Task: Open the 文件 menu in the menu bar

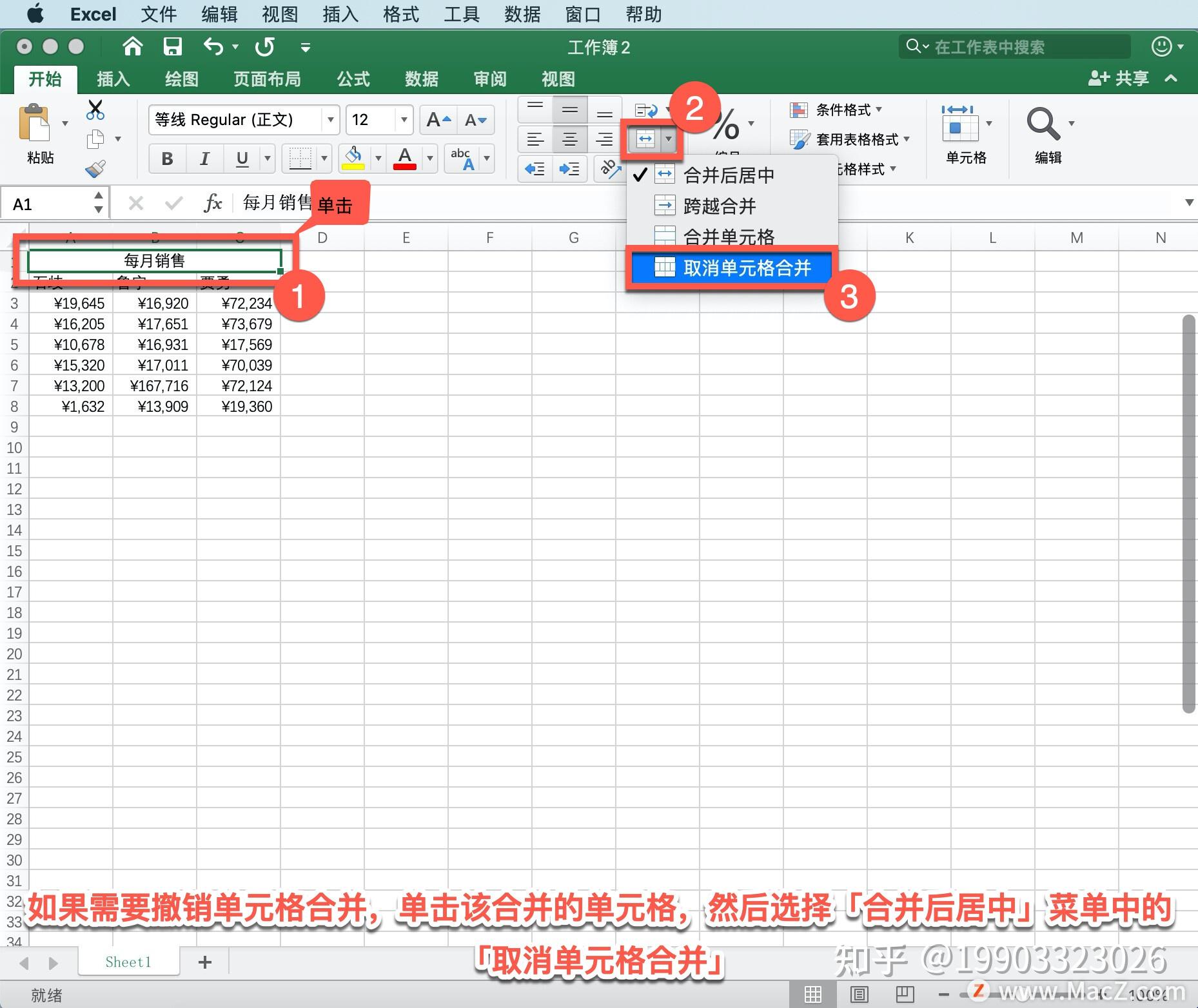Action: coord(159,14)
